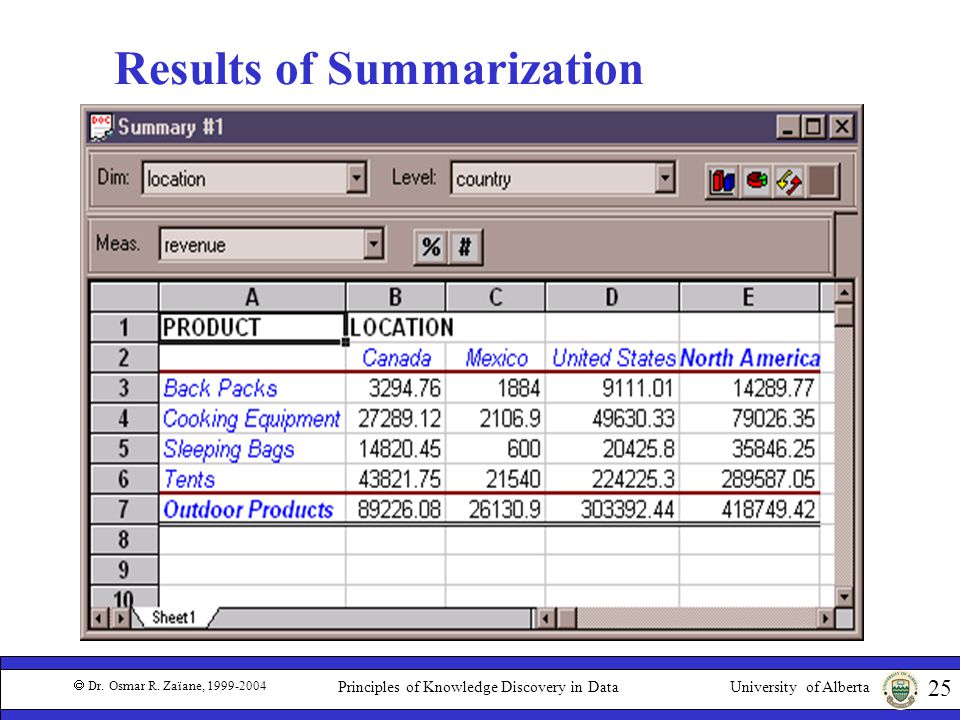Click cell value 49630.33
This screenshot has width=960, height=720.
(633, 419)
